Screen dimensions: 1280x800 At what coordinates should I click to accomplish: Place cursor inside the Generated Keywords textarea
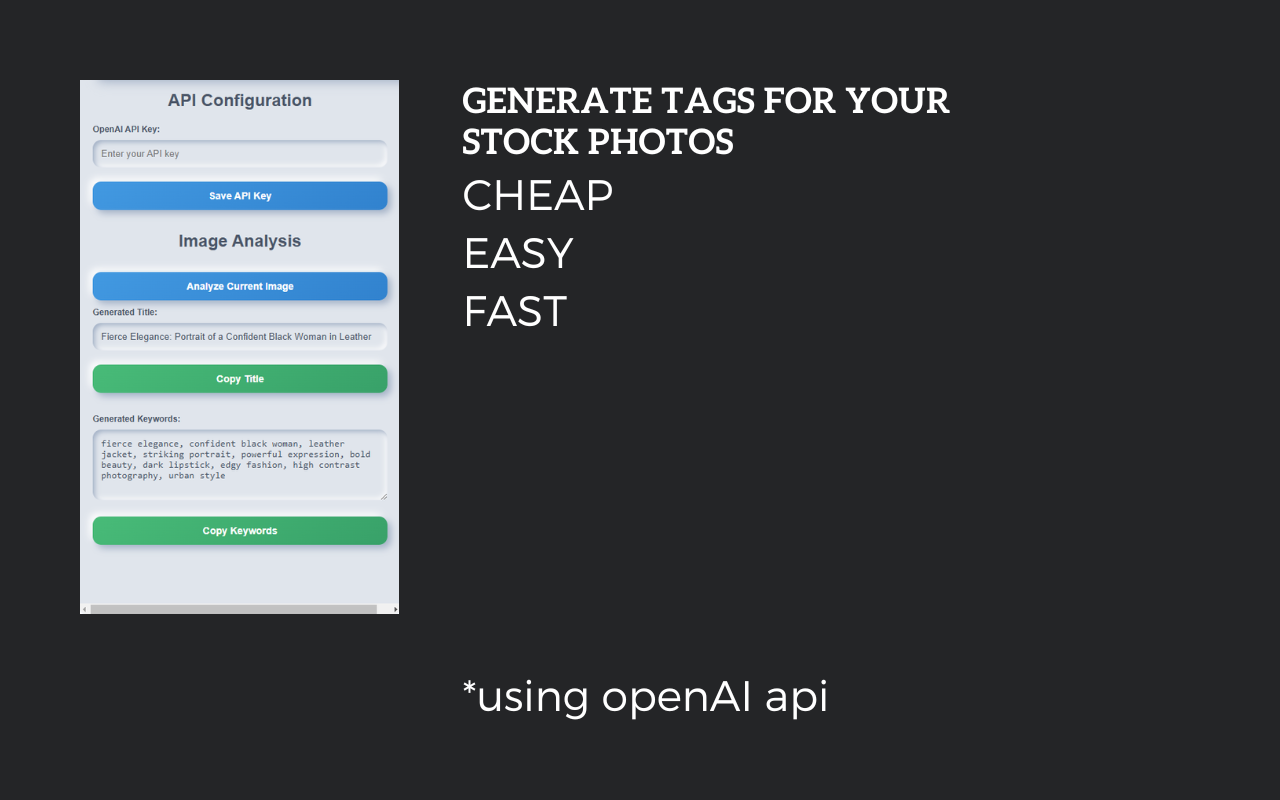240,463
